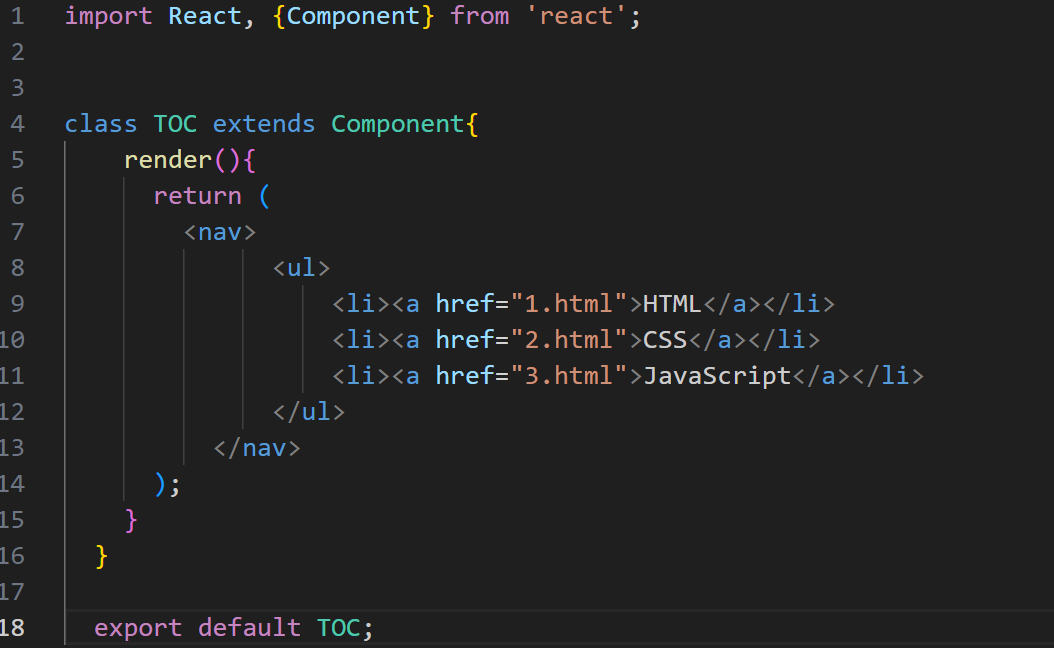The height and width of the screenshot is (648, 1054).
Task: Click the 'react' string literal
Action: [576, 16]
